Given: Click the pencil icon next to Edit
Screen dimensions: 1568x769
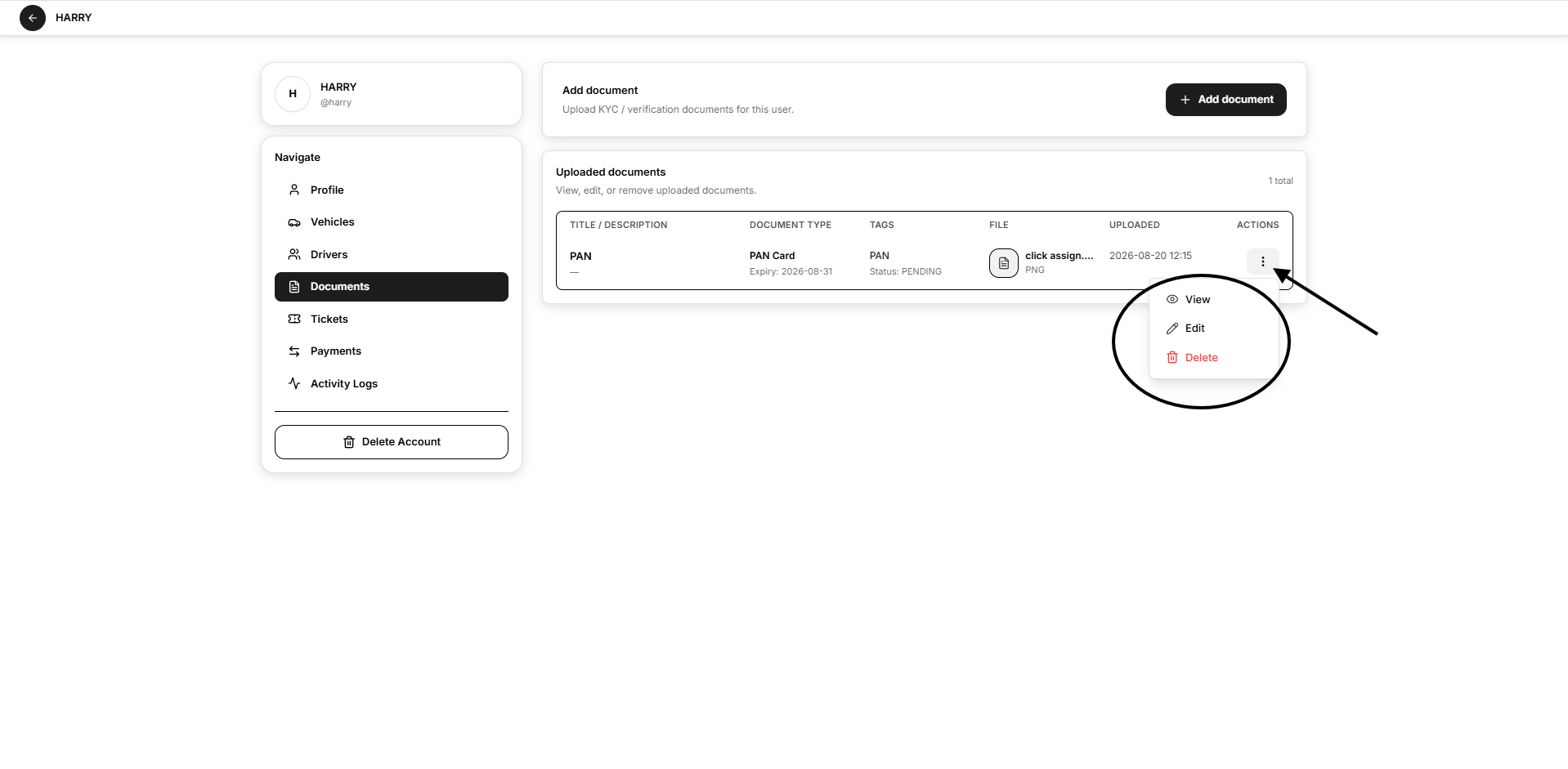Looking at the screenshot, I should click(1172, 329).
